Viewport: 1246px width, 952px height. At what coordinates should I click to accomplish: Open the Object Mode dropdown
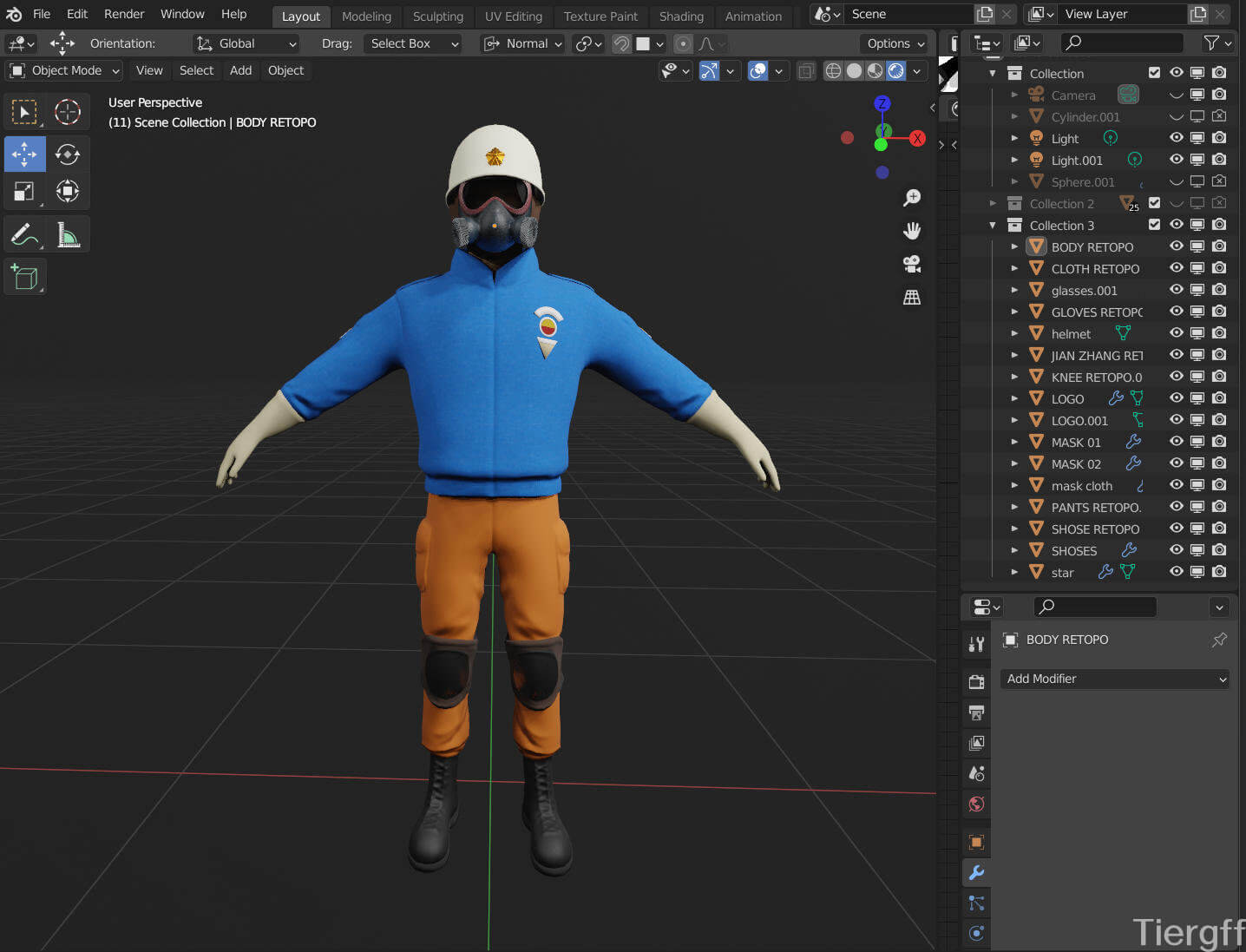(x=65, y=70)
